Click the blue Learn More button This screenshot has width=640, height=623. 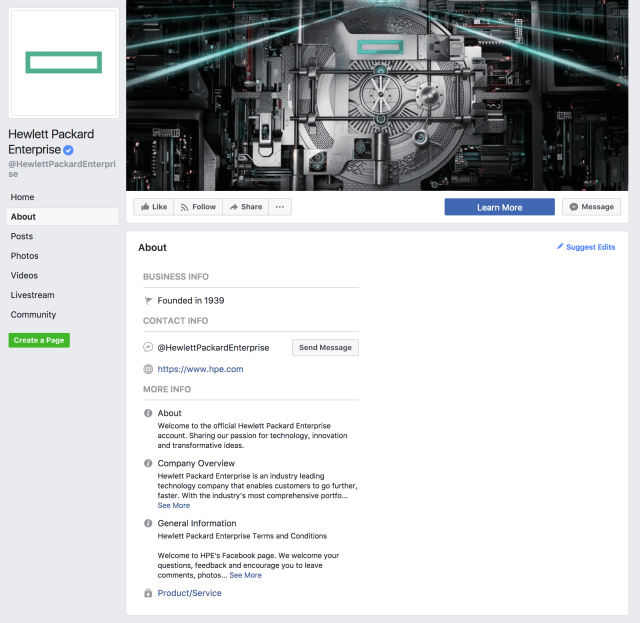coord(500,207)
